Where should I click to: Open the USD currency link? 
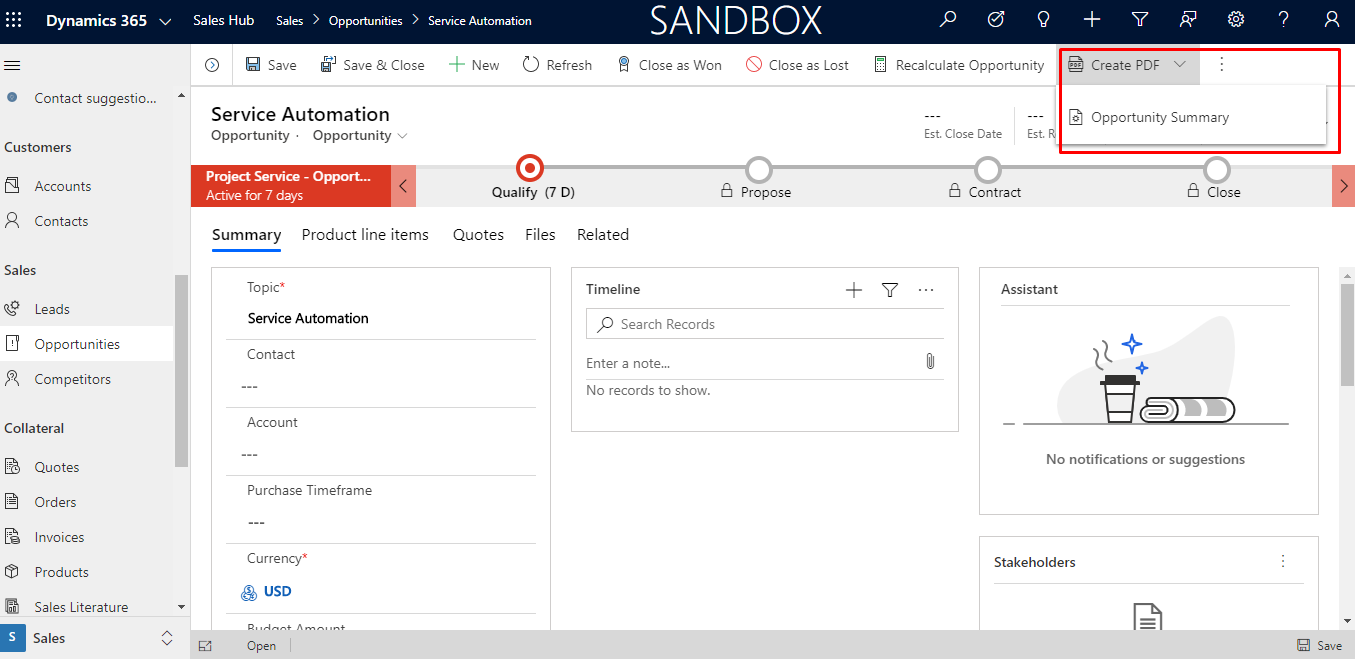(278, 592)
